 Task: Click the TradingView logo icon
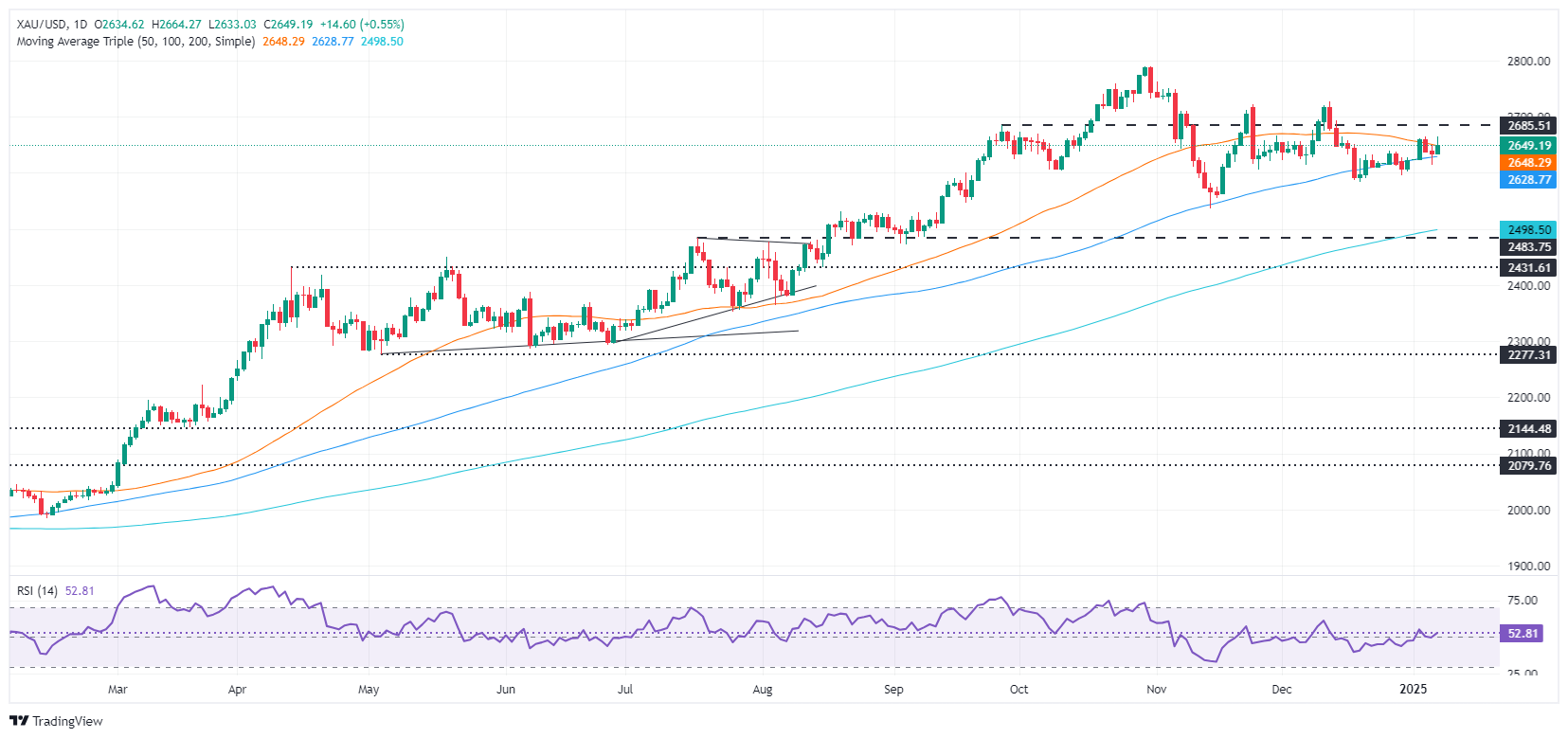tap(19, 721)
